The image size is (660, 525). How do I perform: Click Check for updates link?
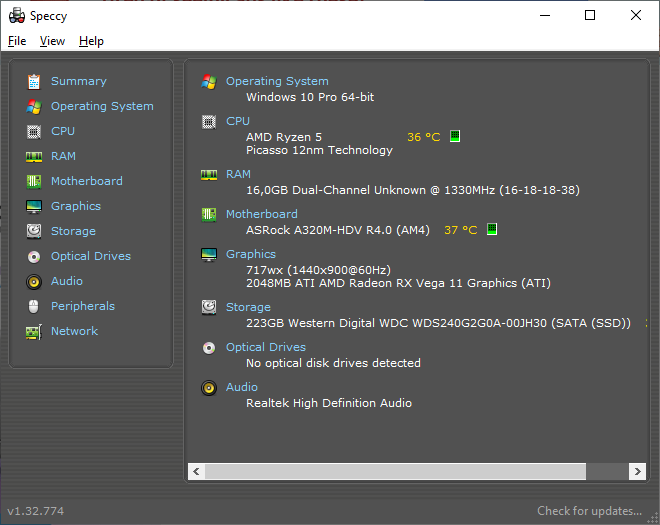point(589,511)
